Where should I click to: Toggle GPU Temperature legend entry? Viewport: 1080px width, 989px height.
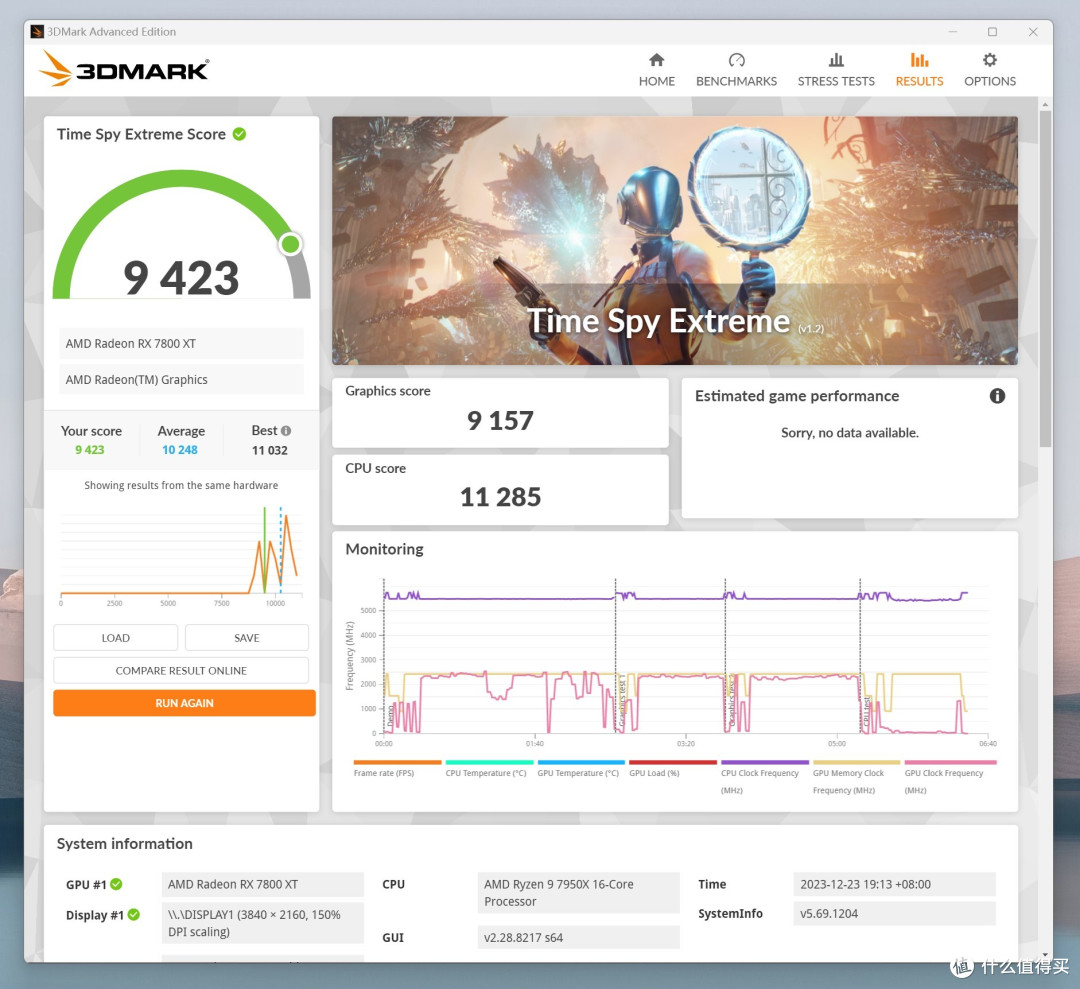pyautogui.click(x=581, y=769)
